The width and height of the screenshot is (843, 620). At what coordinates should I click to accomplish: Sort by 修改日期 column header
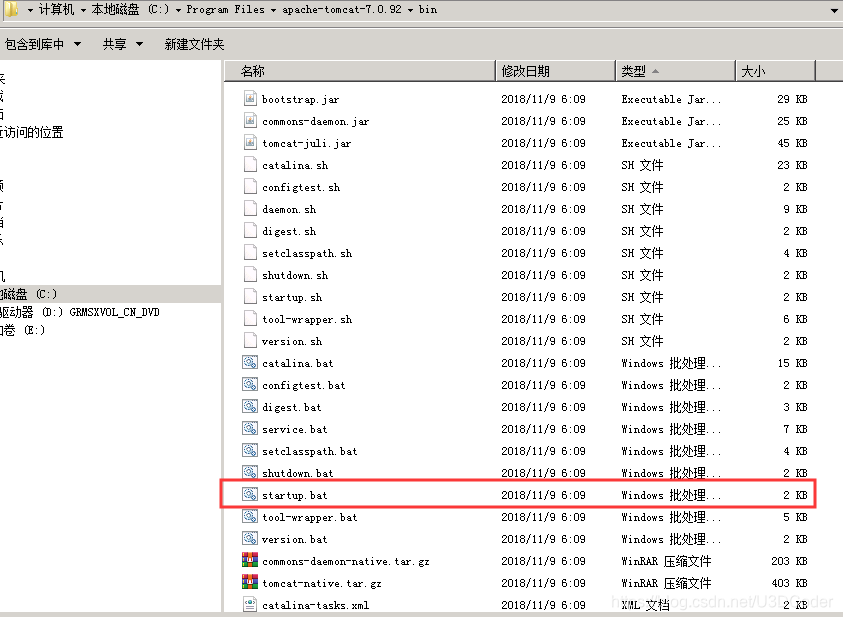555,71
